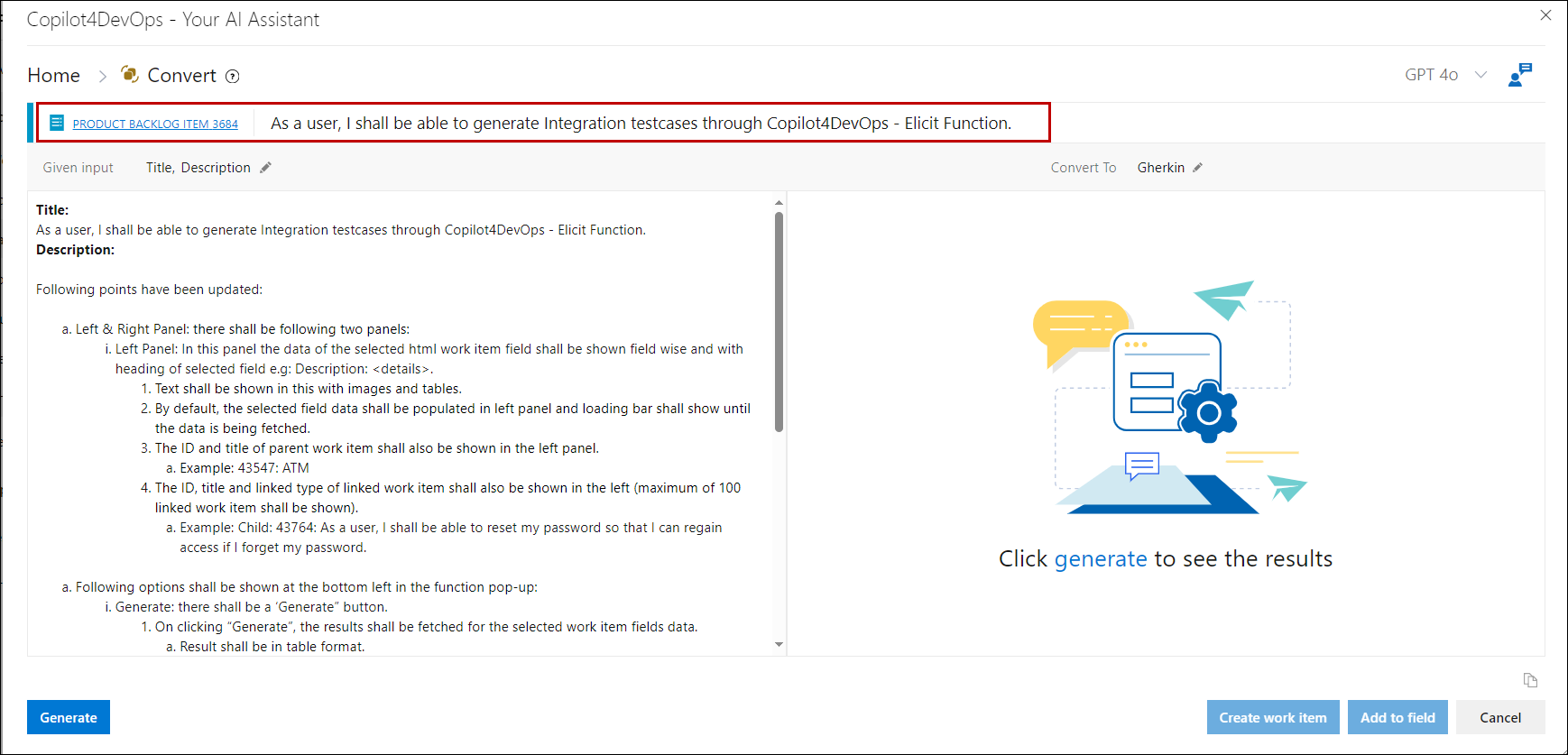Viewport: 1568px width, 755px height.
Task: Click the 'GPT 4o' model label
Action: [x=1431, y=75]
